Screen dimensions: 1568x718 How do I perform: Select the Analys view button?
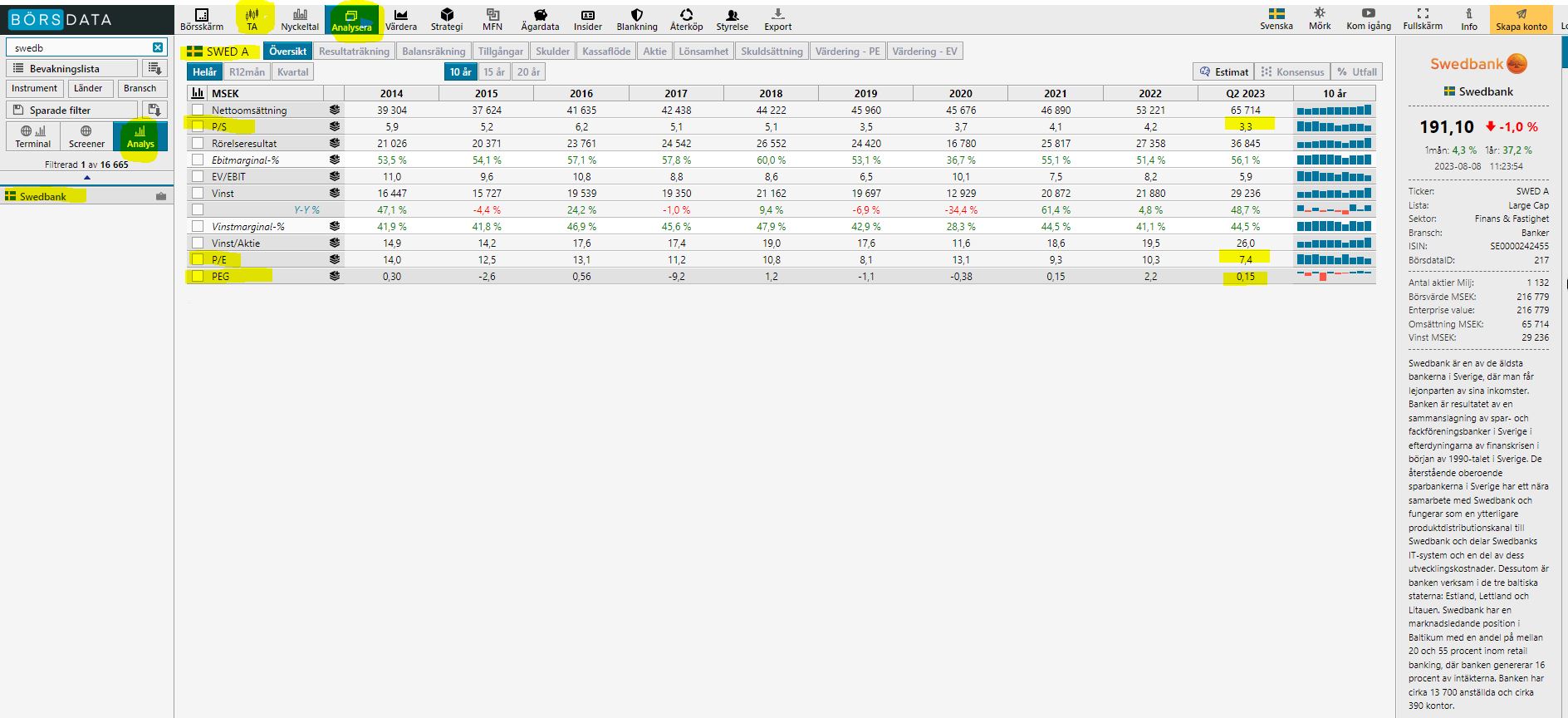pos(140,136)
